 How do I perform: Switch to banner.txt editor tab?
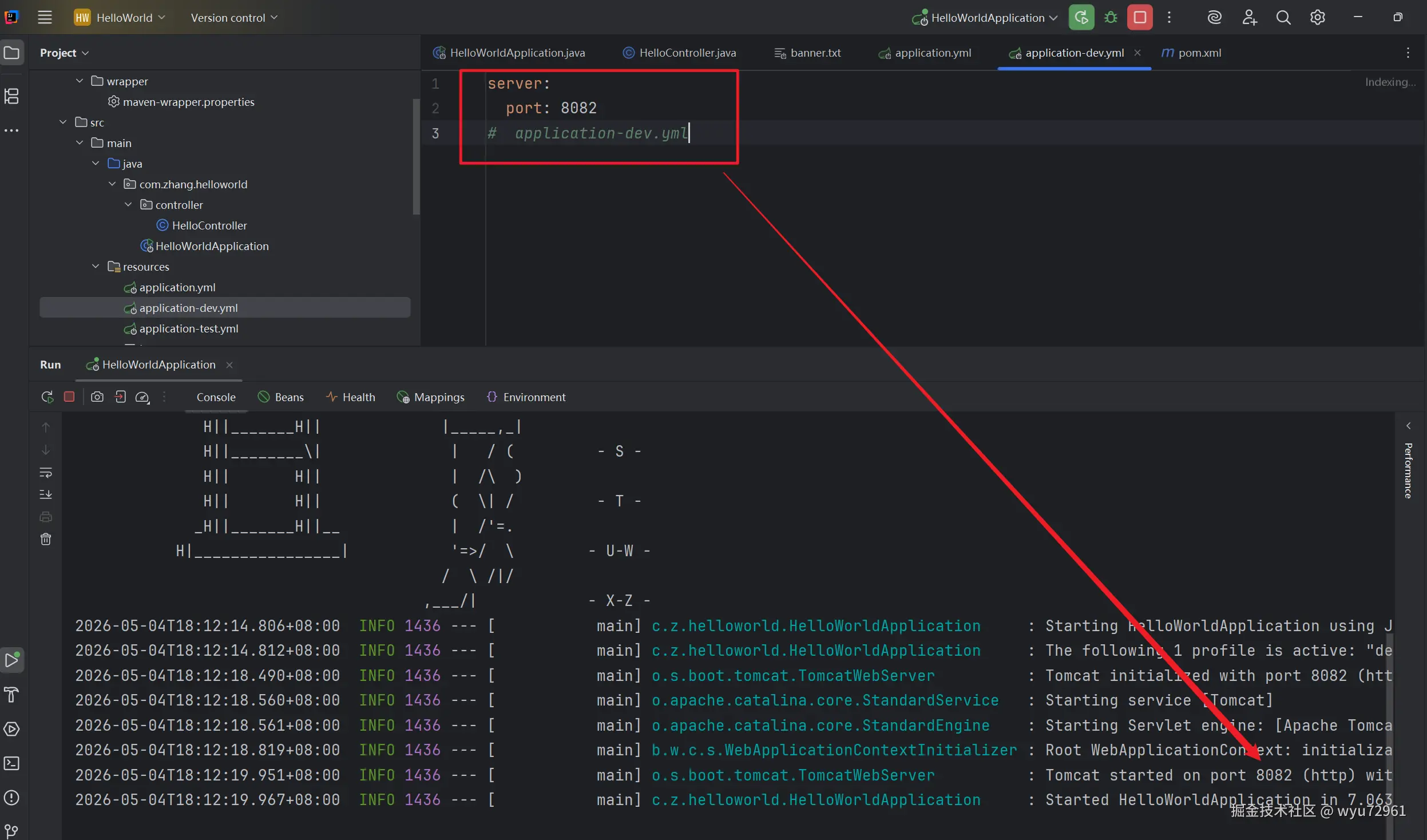click(807, 53)
